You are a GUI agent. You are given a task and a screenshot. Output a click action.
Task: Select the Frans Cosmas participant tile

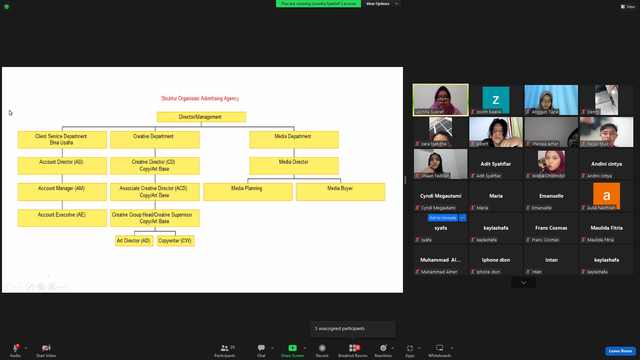click(x=551, y=228)
